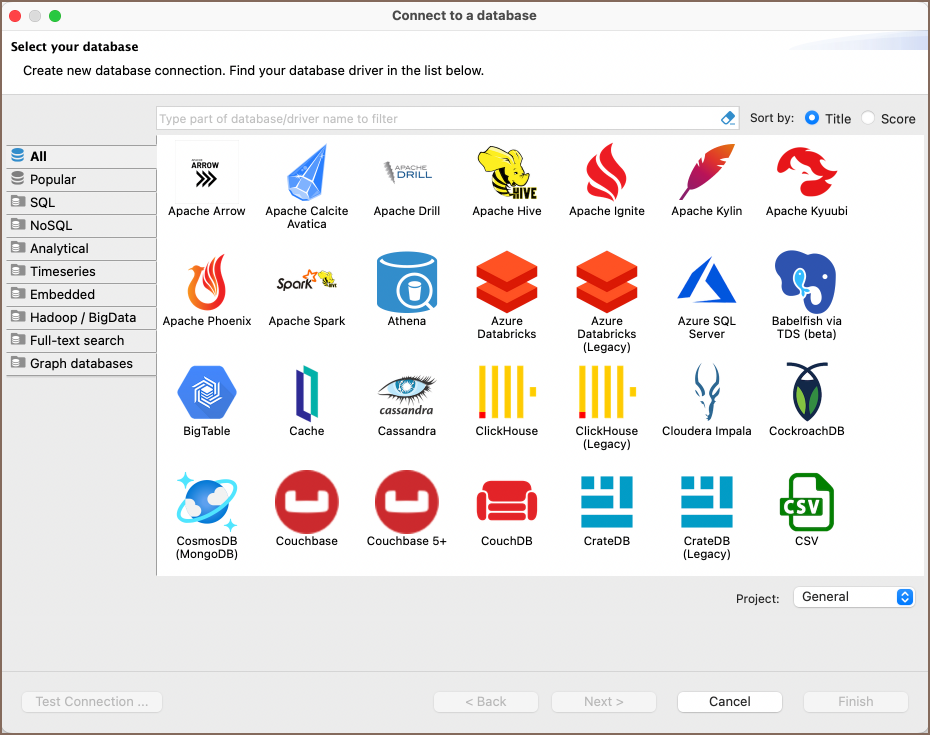Clear the filter with eraser icon
930x735 pixels.
pyautogui.click(x=728, y=118)
